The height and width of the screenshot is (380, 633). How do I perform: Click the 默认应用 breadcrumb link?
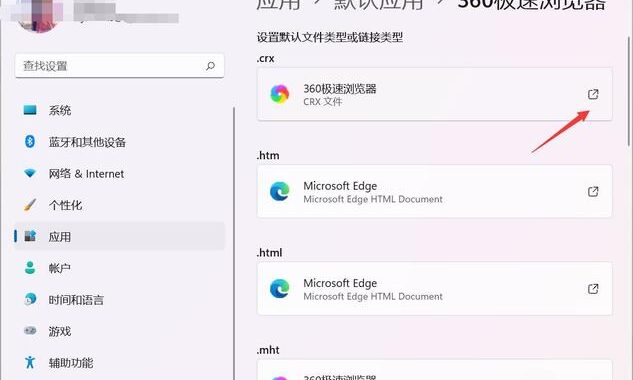(x=379, y=4)
